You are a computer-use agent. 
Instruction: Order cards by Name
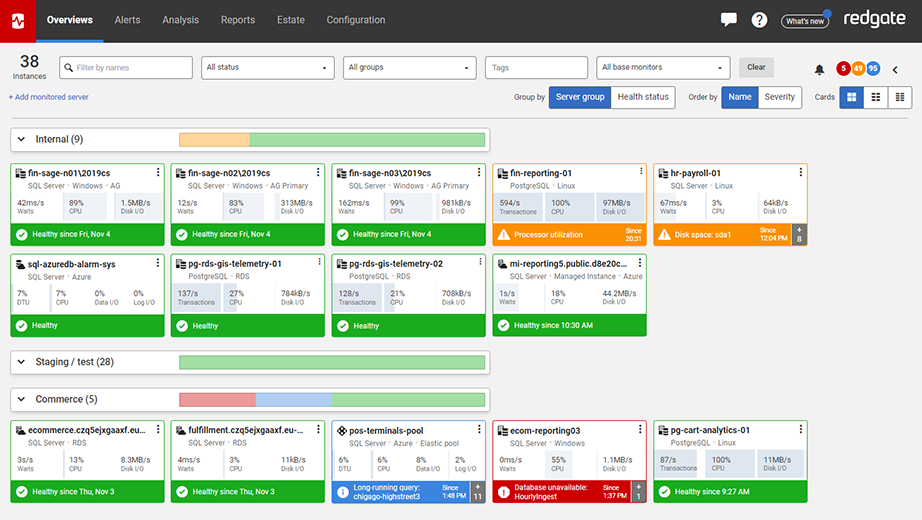point(740,97)
